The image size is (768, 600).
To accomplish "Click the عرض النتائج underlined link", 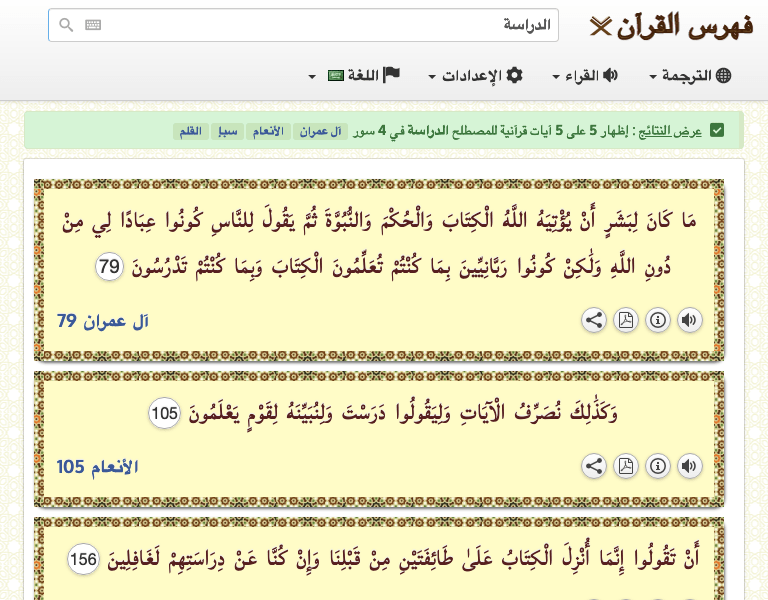I will (x=670, y=131).
